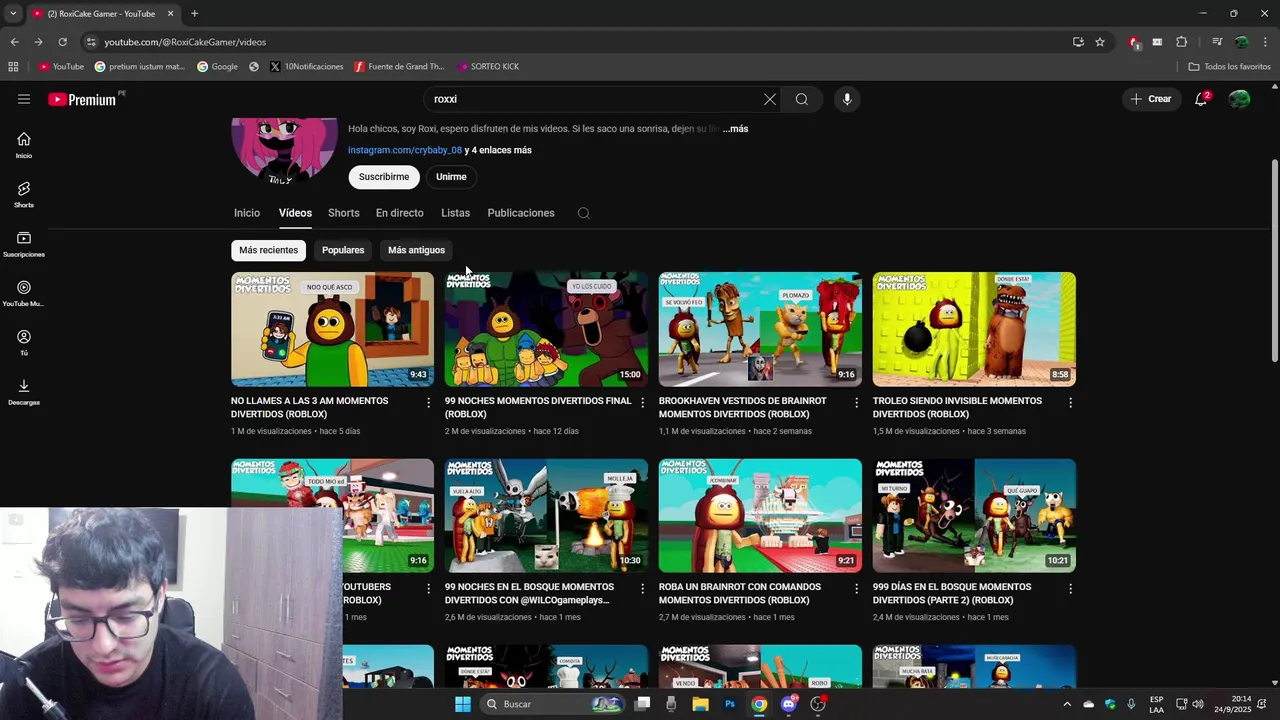Image resolution: width=1280 pixels, height=720 pixels.
Task: Open options for 99 NOCHES FINAL video
Action: click(643, 402)
